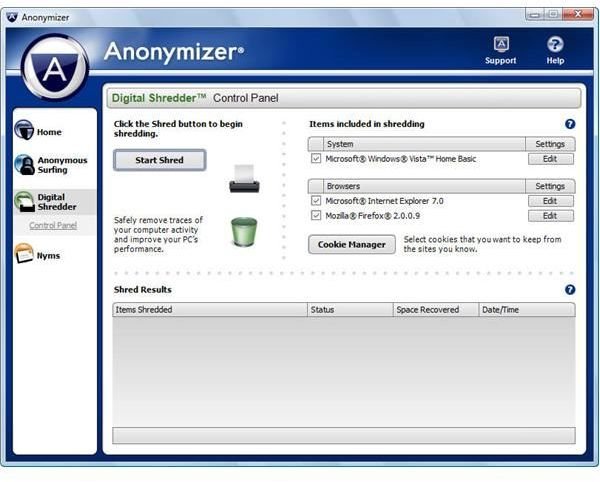The image size is (600, 482).
Task: Sort results by Date/Time column
Action: coord(527,309)
